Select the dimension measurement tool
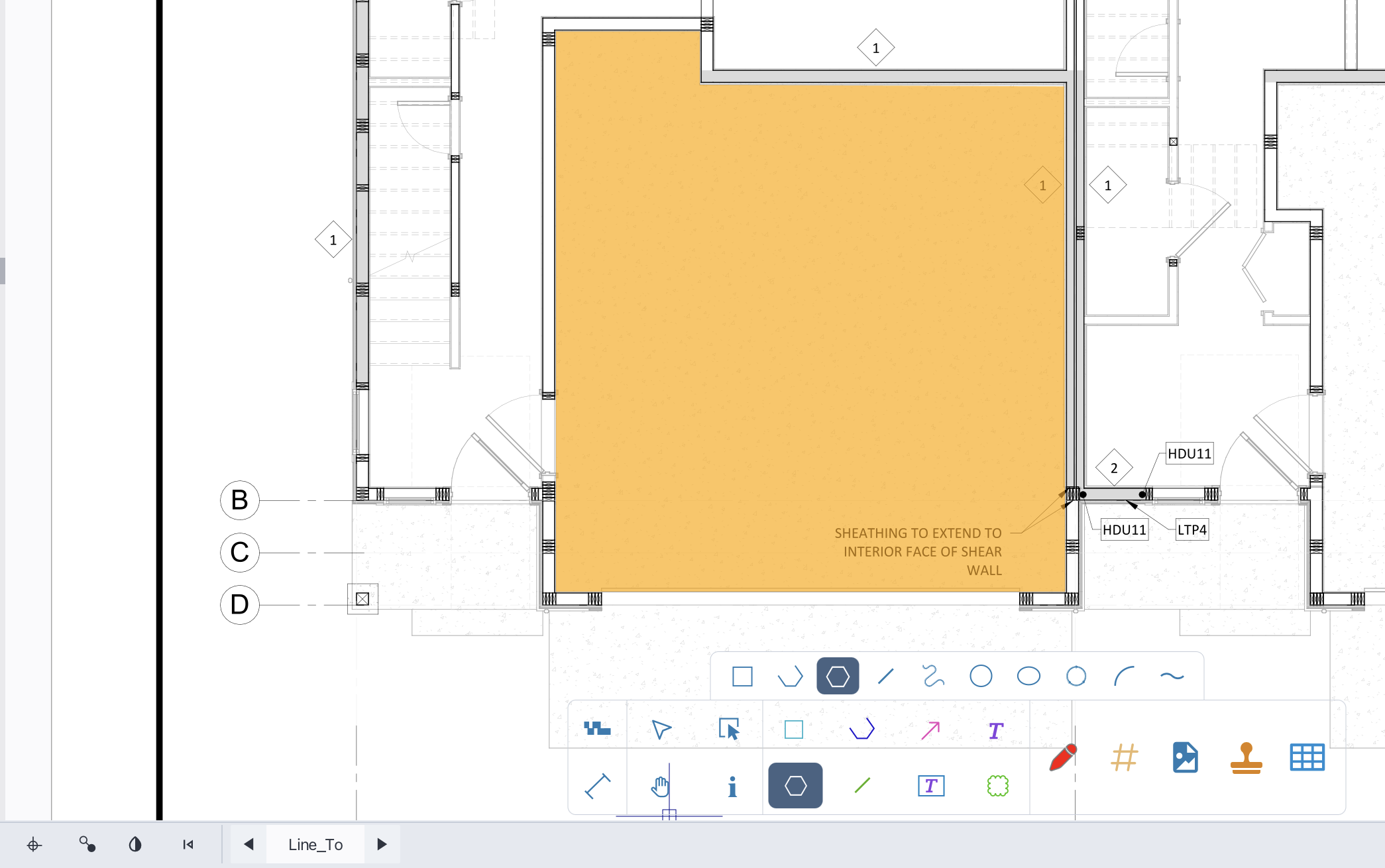Viewport: 1385px width, 868px height. tap(596, 787)
